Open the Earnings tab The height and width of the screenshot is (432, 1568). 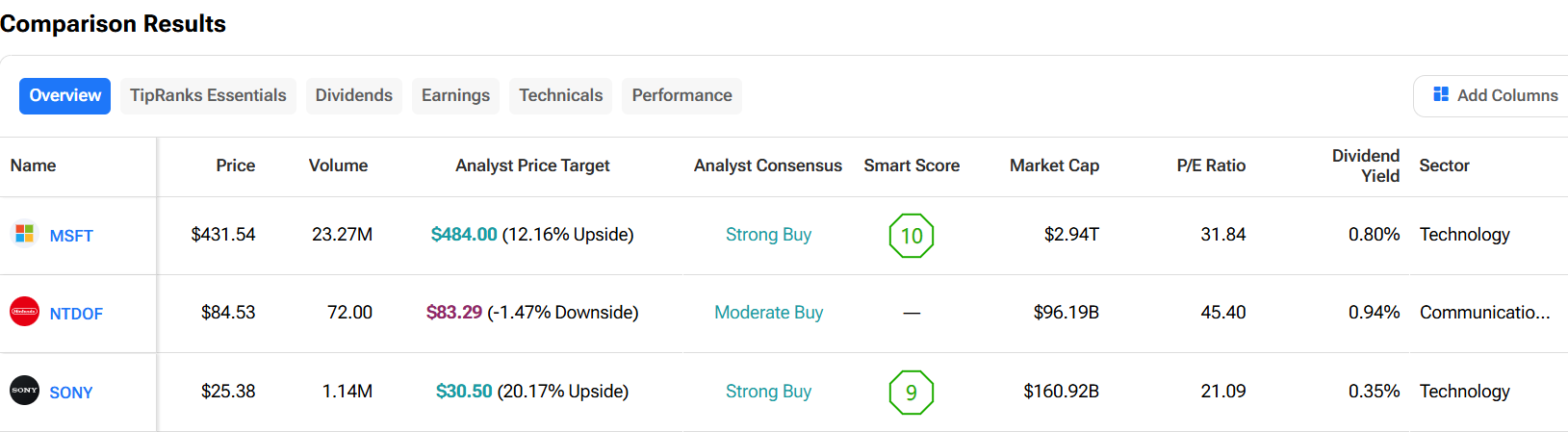pyautogui.click(x=455, y=95)
